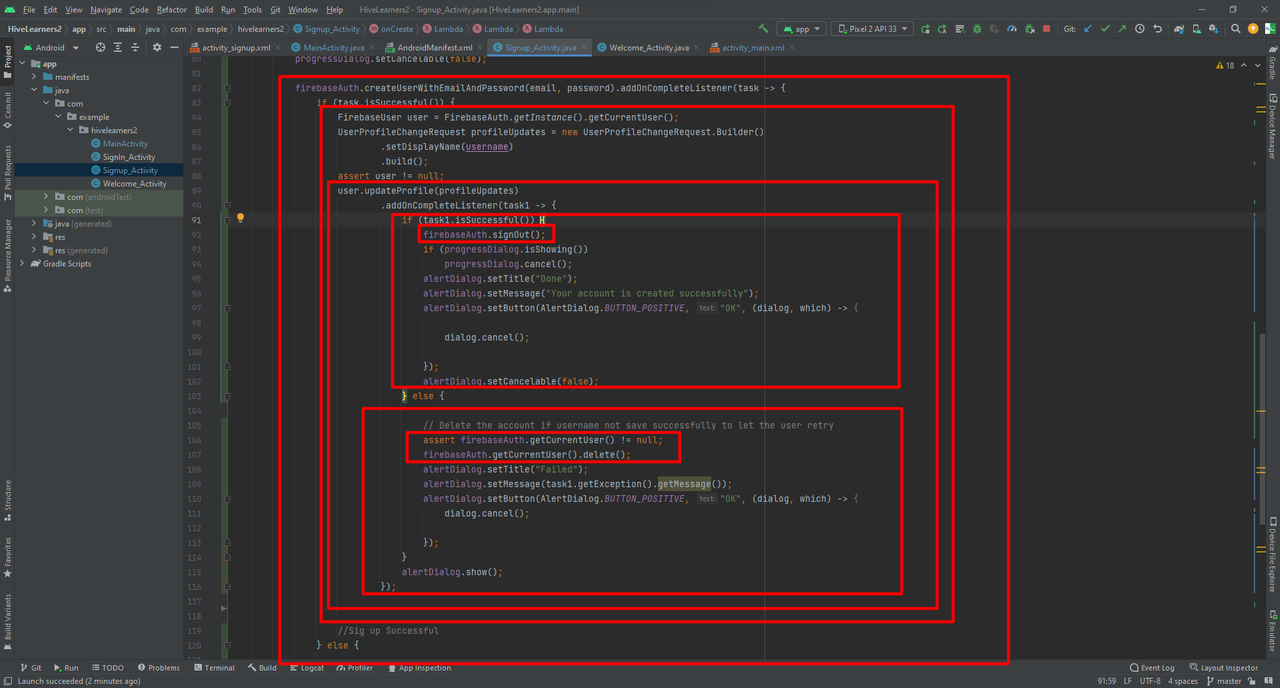Click the Search Everywhere magnifier icon

(1235, 29)
